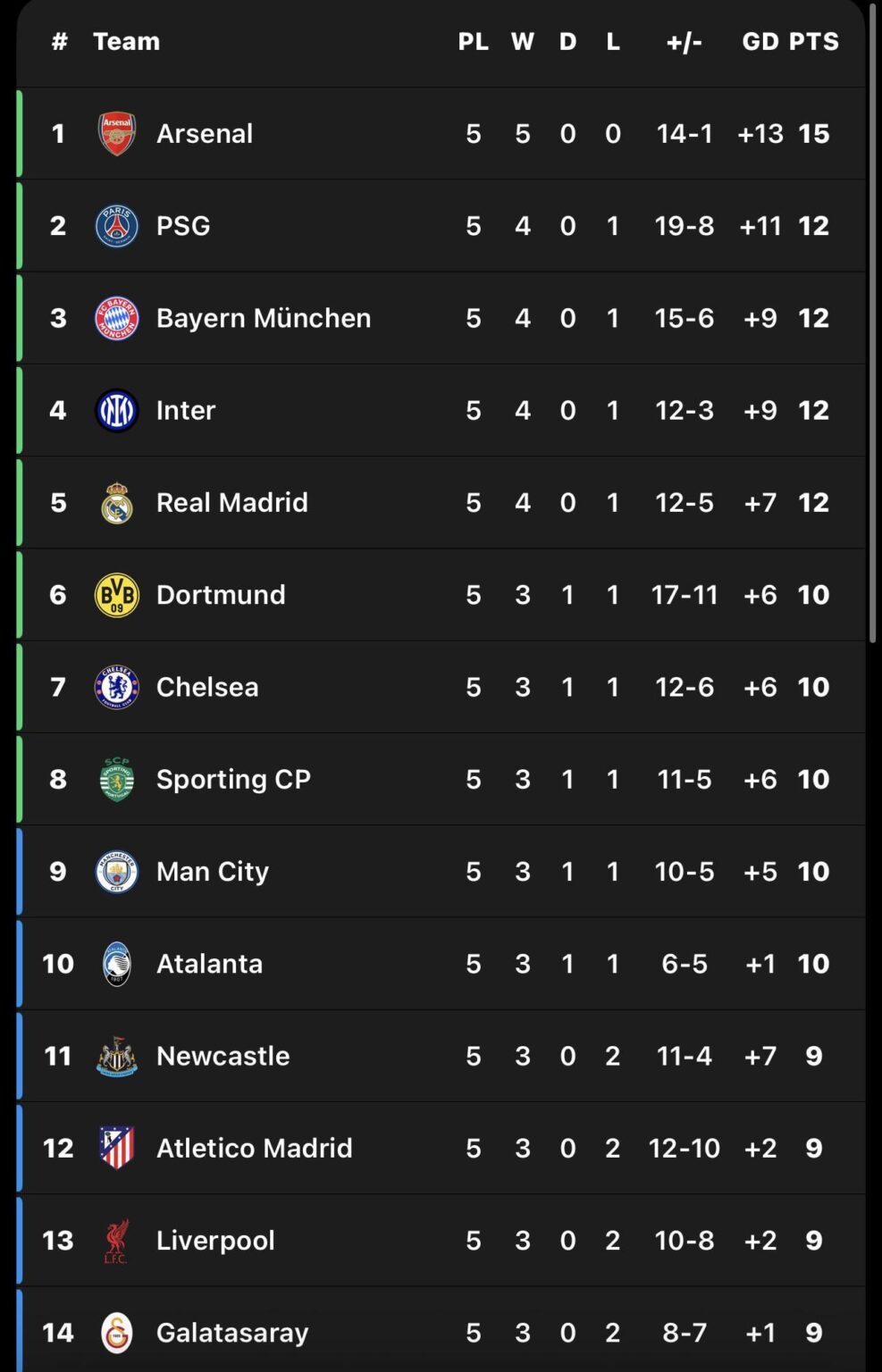The height and width of the screenshot is (1372, 882).
Task: Click the Man City club crest
Action: click(x=116, y=871)
